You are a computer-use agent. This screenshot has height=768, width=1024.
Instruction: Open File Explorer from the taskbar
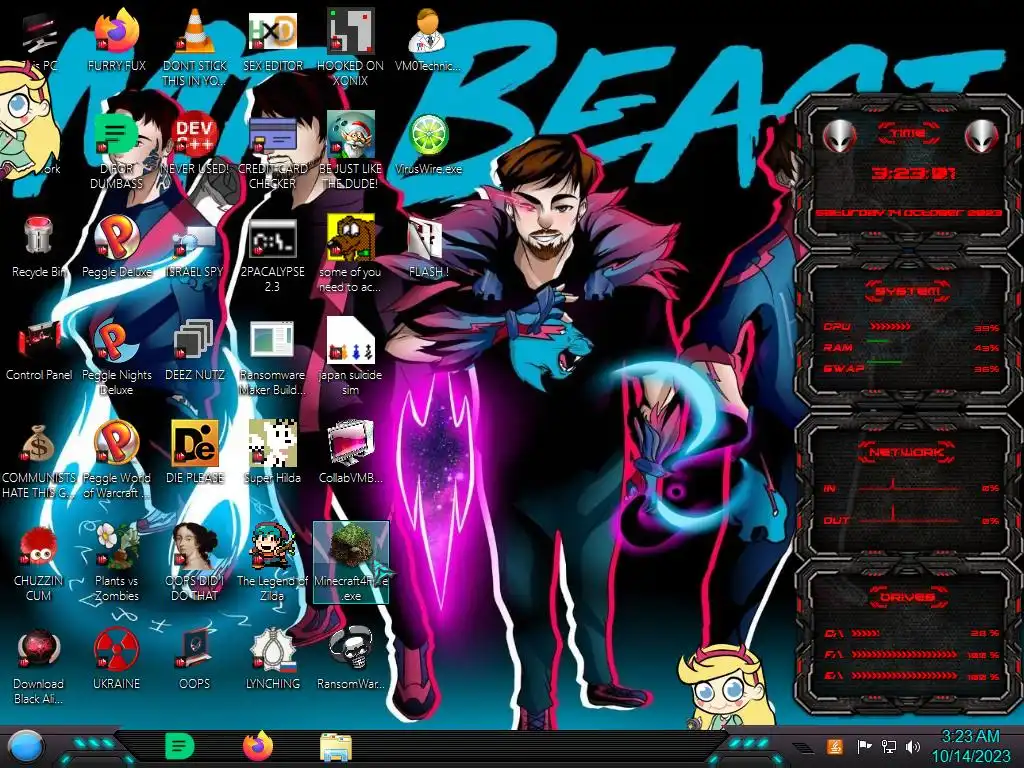(x=336, y=747)
